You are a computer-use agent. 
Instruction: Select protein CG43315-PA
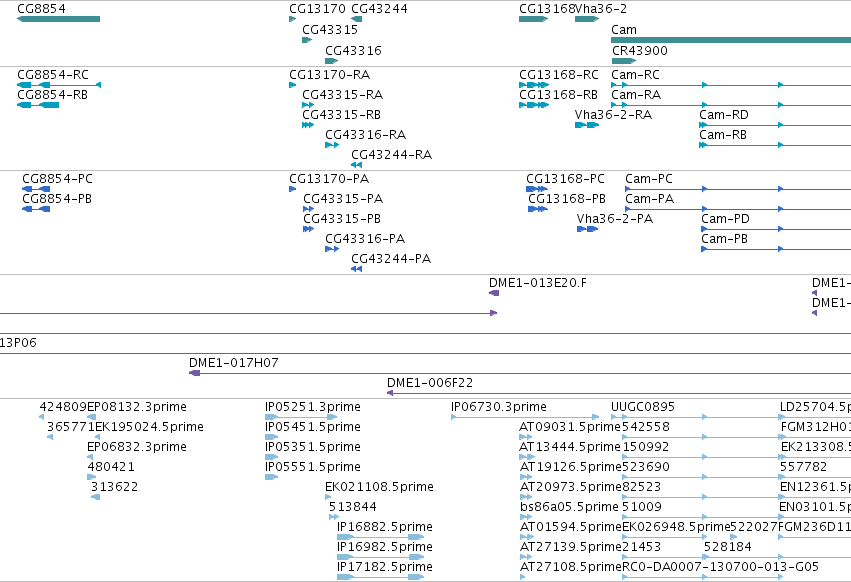click(343, 199)
